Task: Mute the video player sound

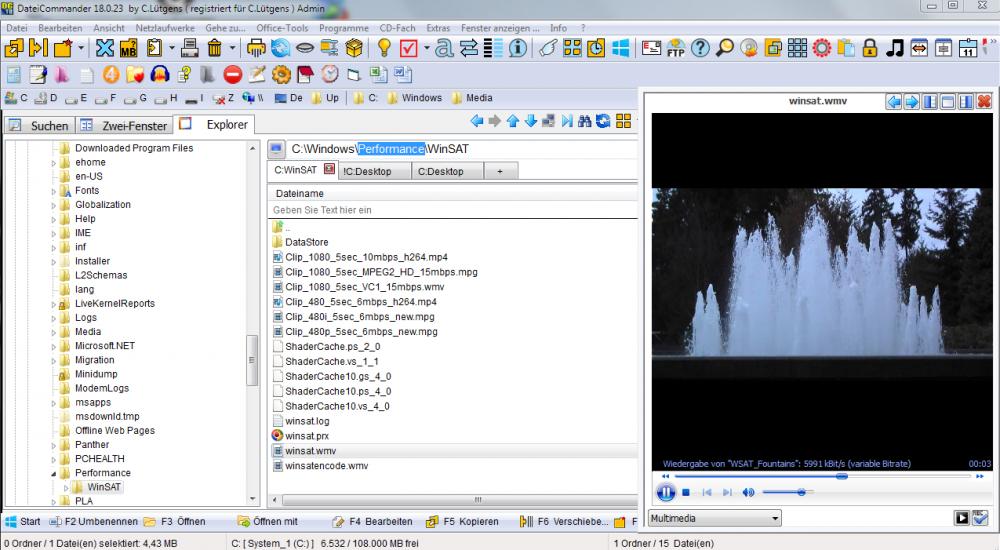Action: click(748, 492)
